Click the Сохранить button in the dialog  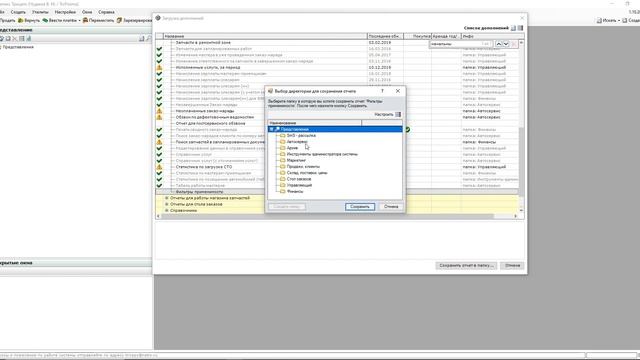click(360, 207)
